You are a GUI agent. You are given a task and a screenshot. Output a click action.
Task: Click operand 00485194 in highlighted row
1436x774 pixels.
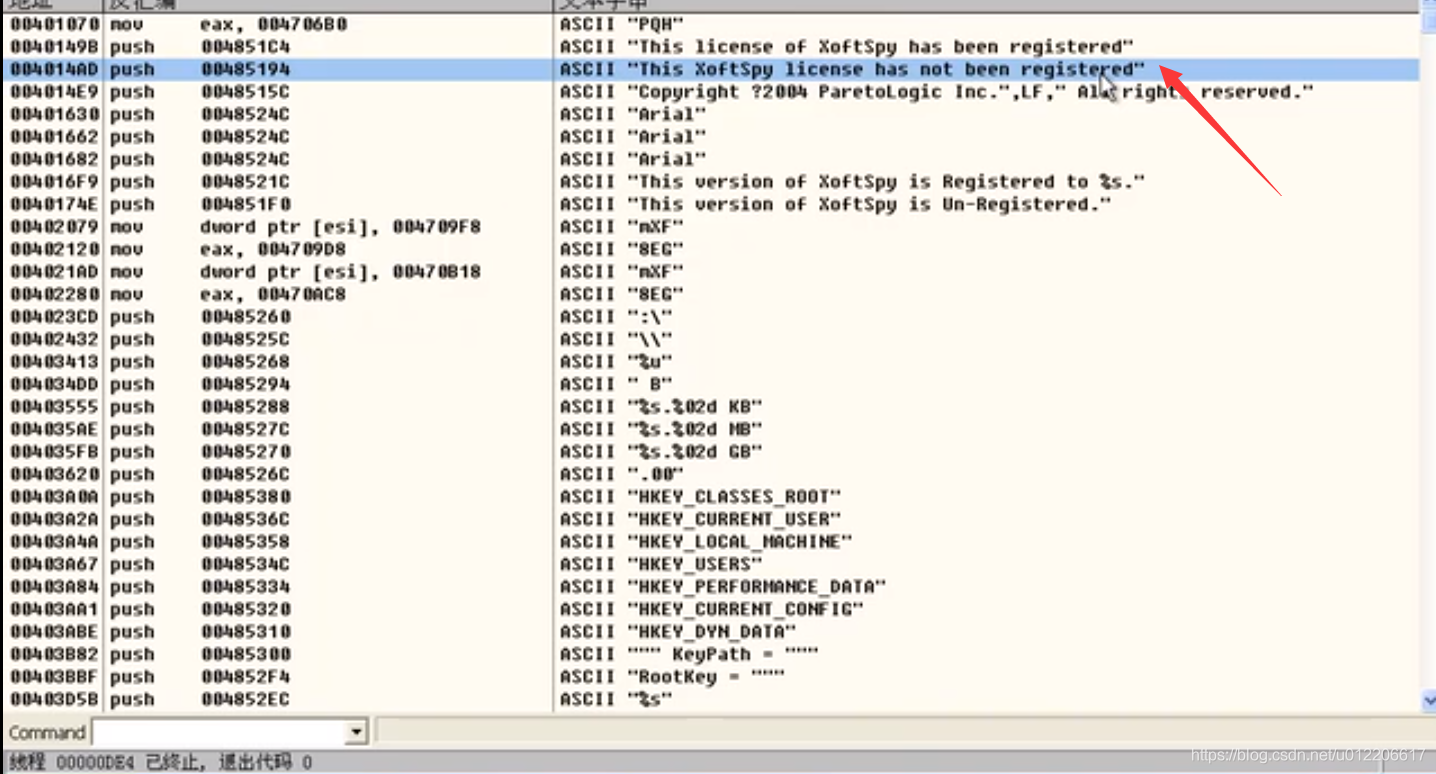pyautogui.click(x=245, y=69)
